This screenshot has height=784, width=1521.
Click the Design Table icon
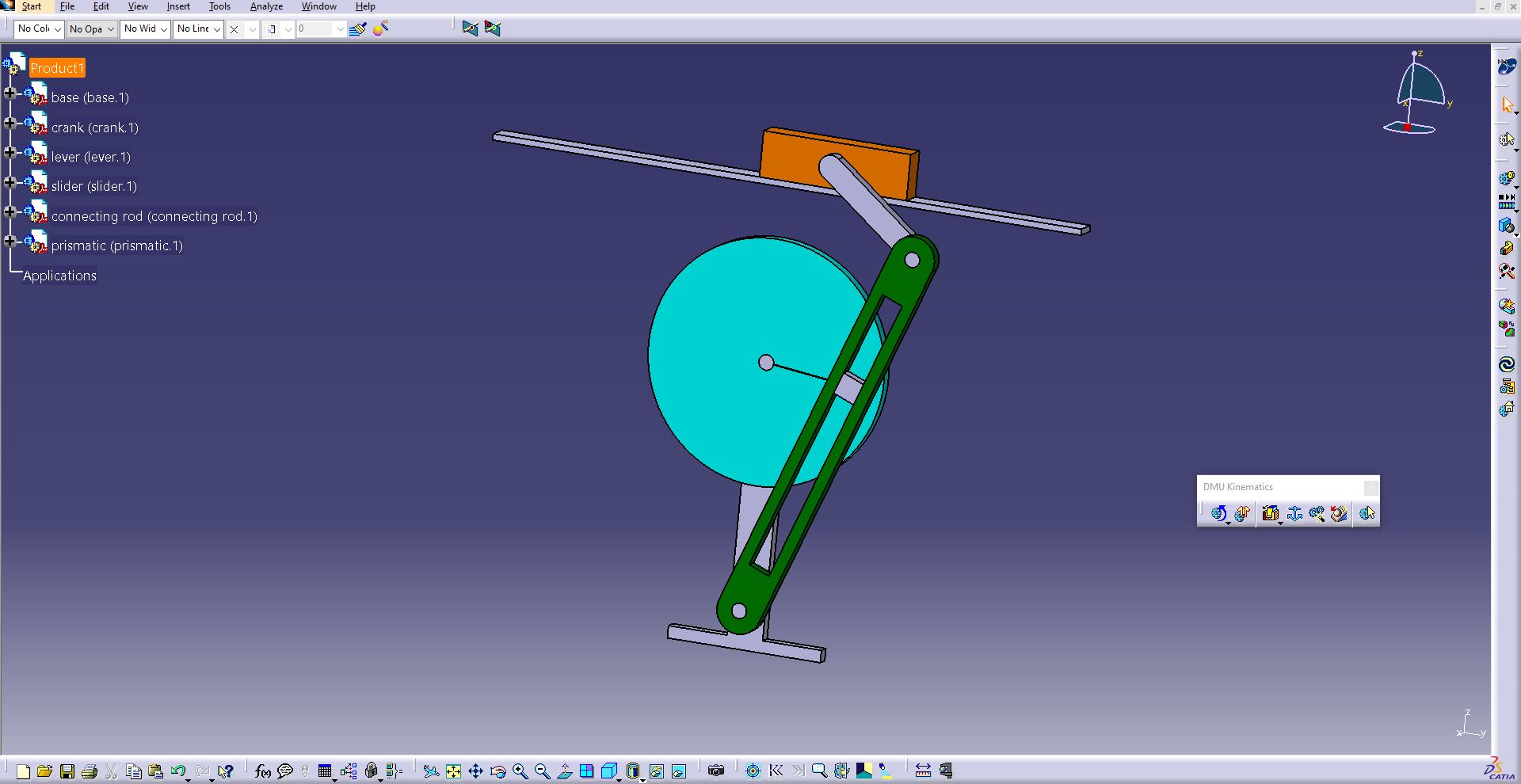click(325, 771)
